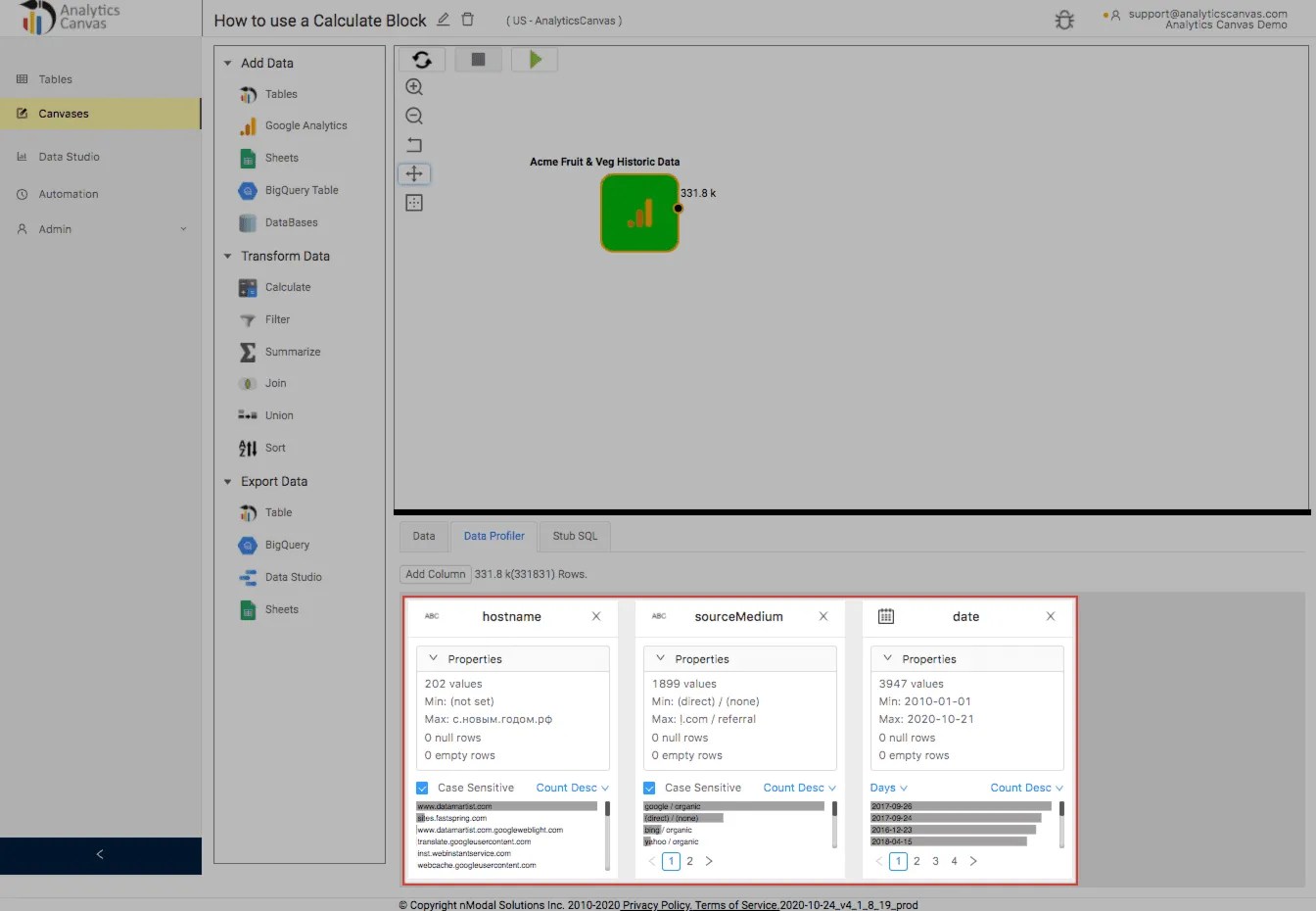Add a BigQuery Table data block

pos(289,190)
